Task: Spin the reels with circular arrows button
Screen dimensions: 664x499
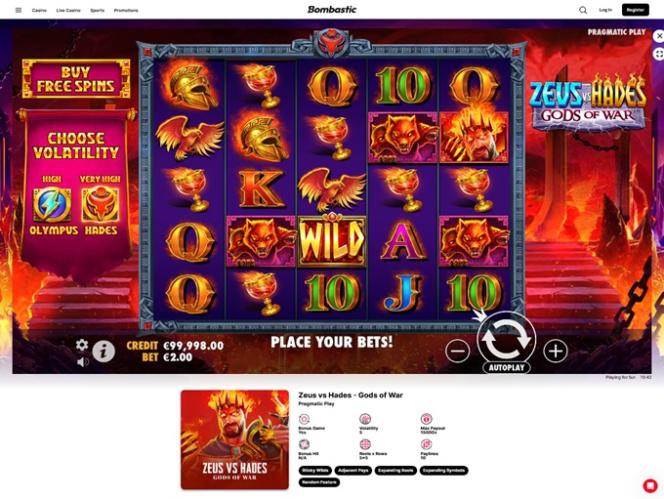Action: click(x=506, y=339)
